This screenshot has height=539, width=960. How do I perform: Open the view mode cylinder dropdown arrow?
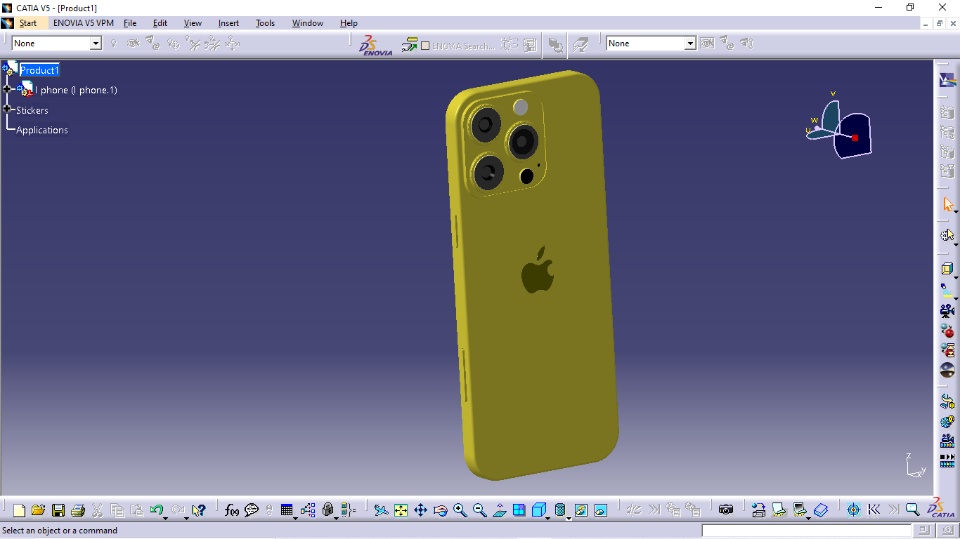568,518
